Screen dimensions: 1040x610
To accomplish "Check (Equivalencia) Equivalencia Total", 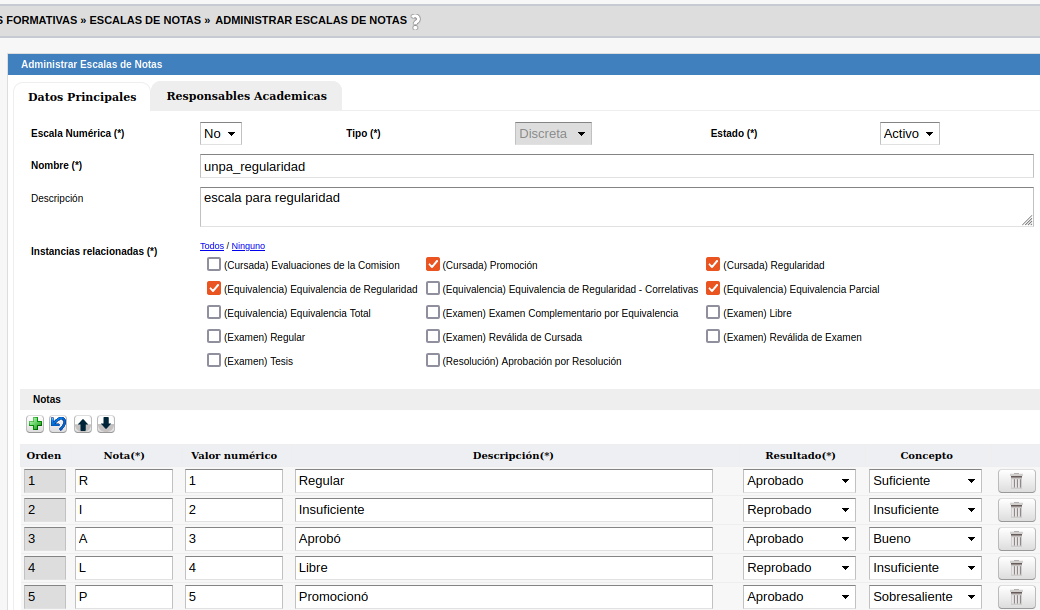I will [x=214, y=312].
